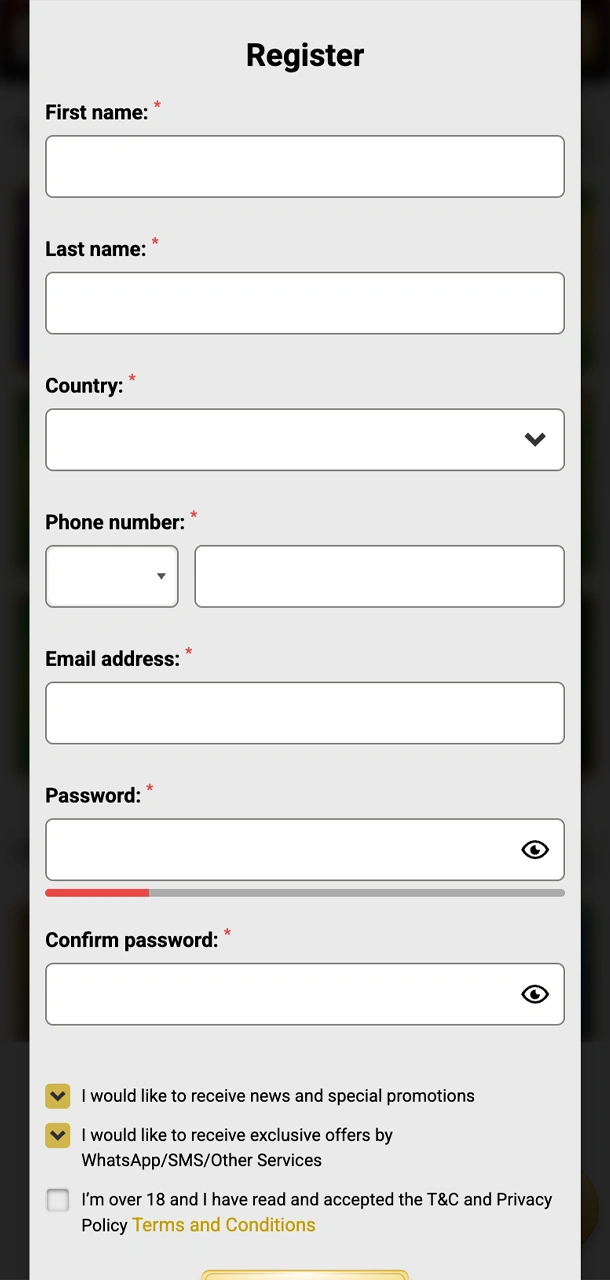This screenshot has height=1280, width=610.
Task: Click the phone code dropdown arrow
Action: pyautogui.click(x=161, y=576)
